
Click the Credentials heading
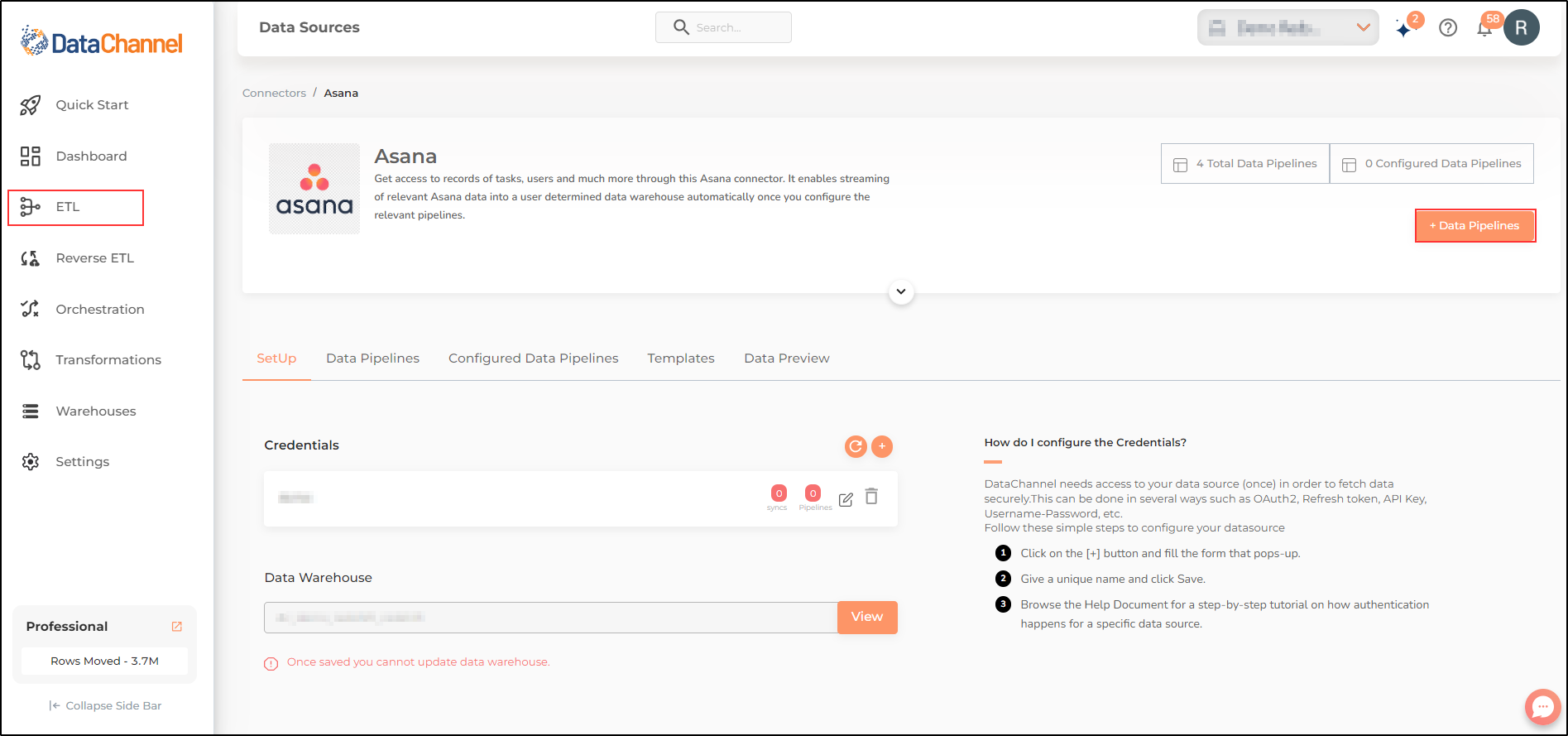pos(302,445)
